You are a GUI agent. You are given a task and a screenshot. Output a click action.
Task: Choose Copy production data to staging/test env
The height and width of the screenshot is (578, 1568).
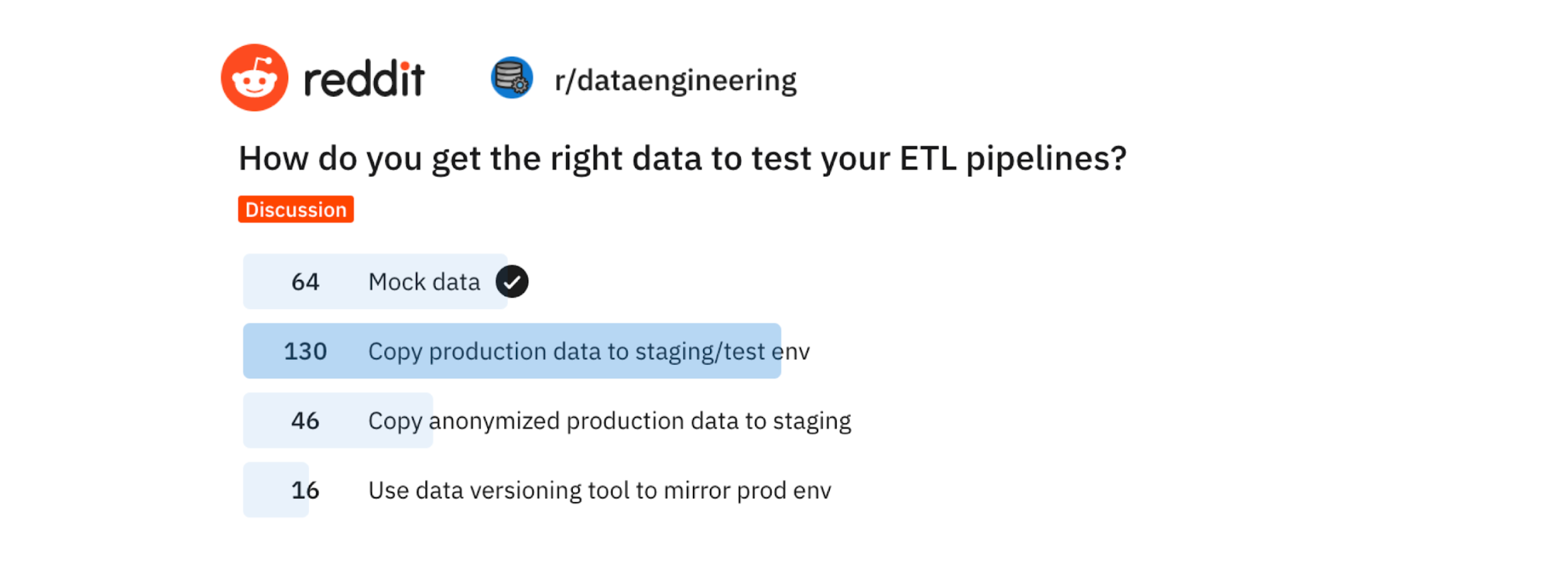[588, 351]
